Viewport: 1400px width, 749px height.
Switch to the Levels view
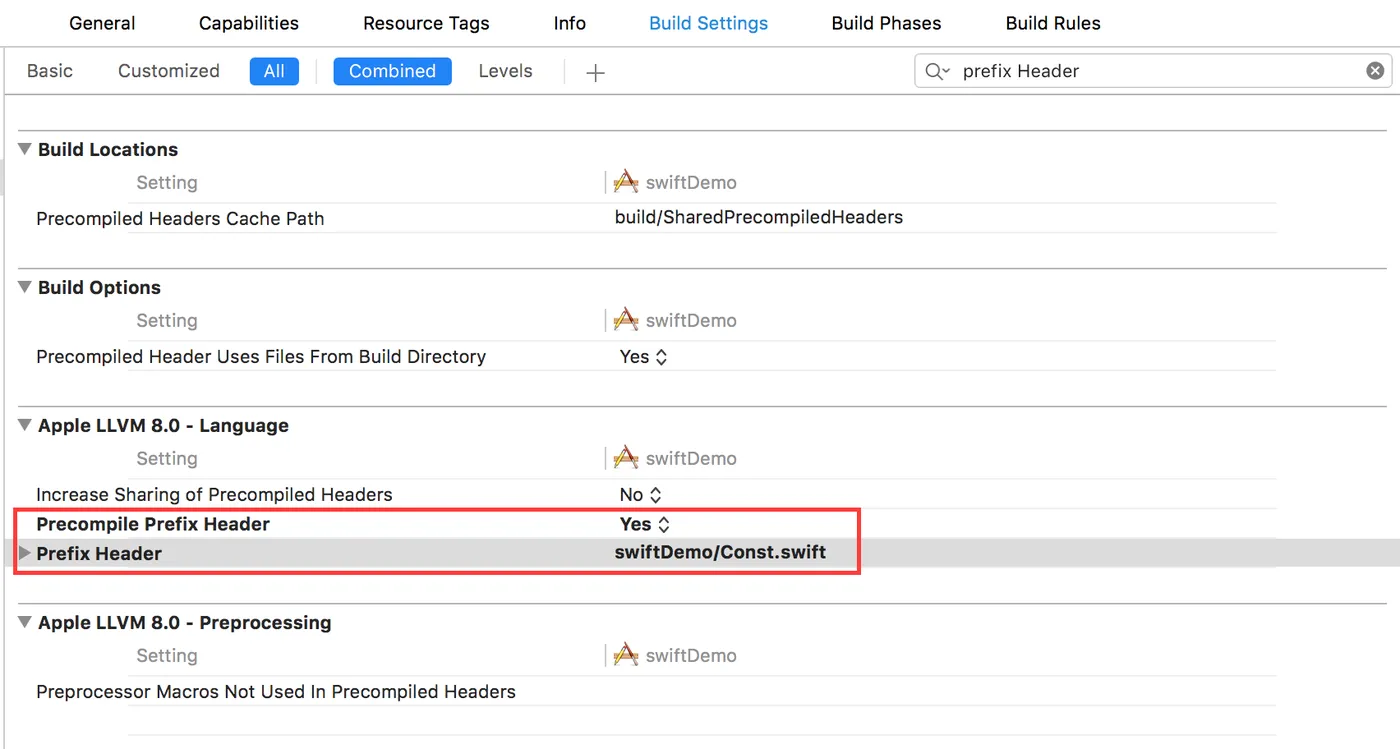[505, 71]
